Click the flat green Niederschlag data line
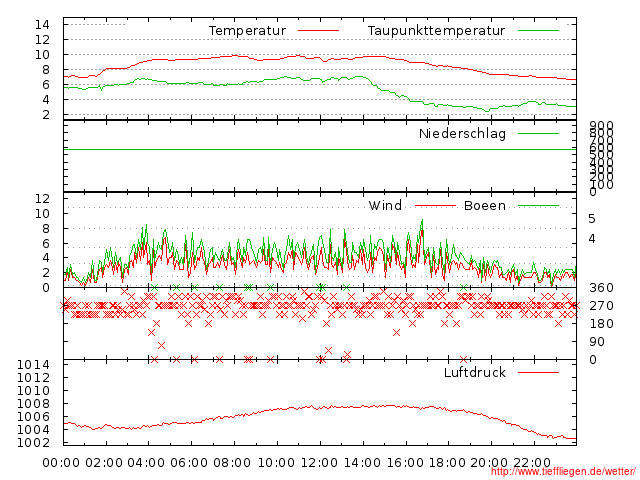The width and height of the screenshot is (640, 480). point(320,150)
